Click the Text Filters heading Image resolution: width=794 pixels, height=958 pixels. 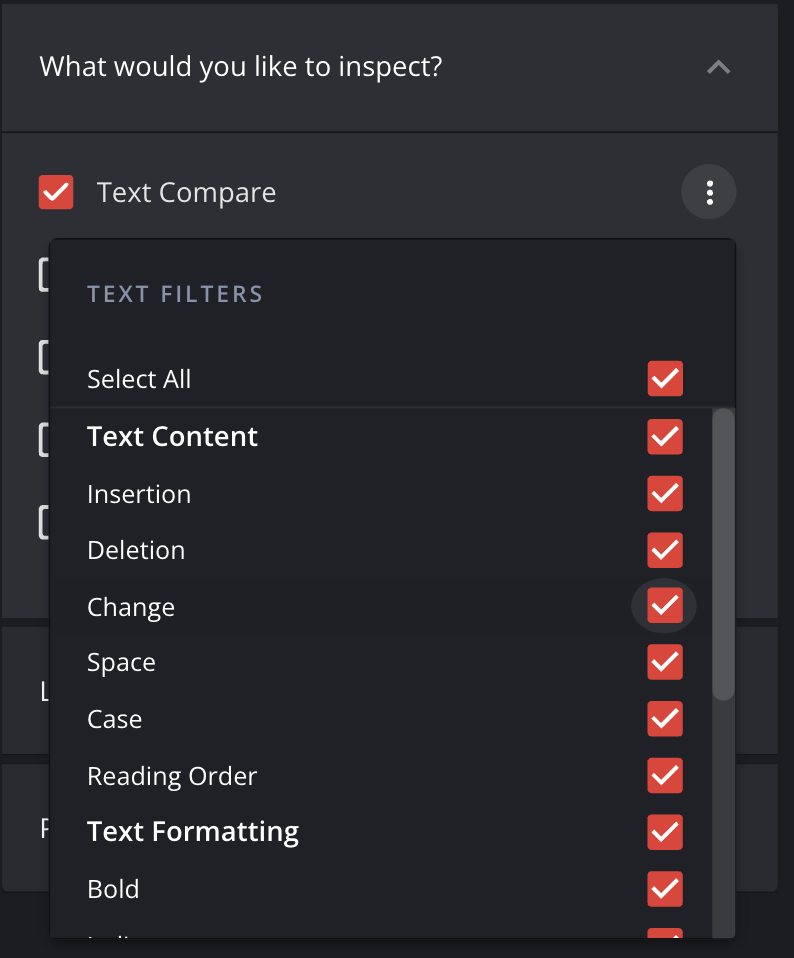coord(175,294)
